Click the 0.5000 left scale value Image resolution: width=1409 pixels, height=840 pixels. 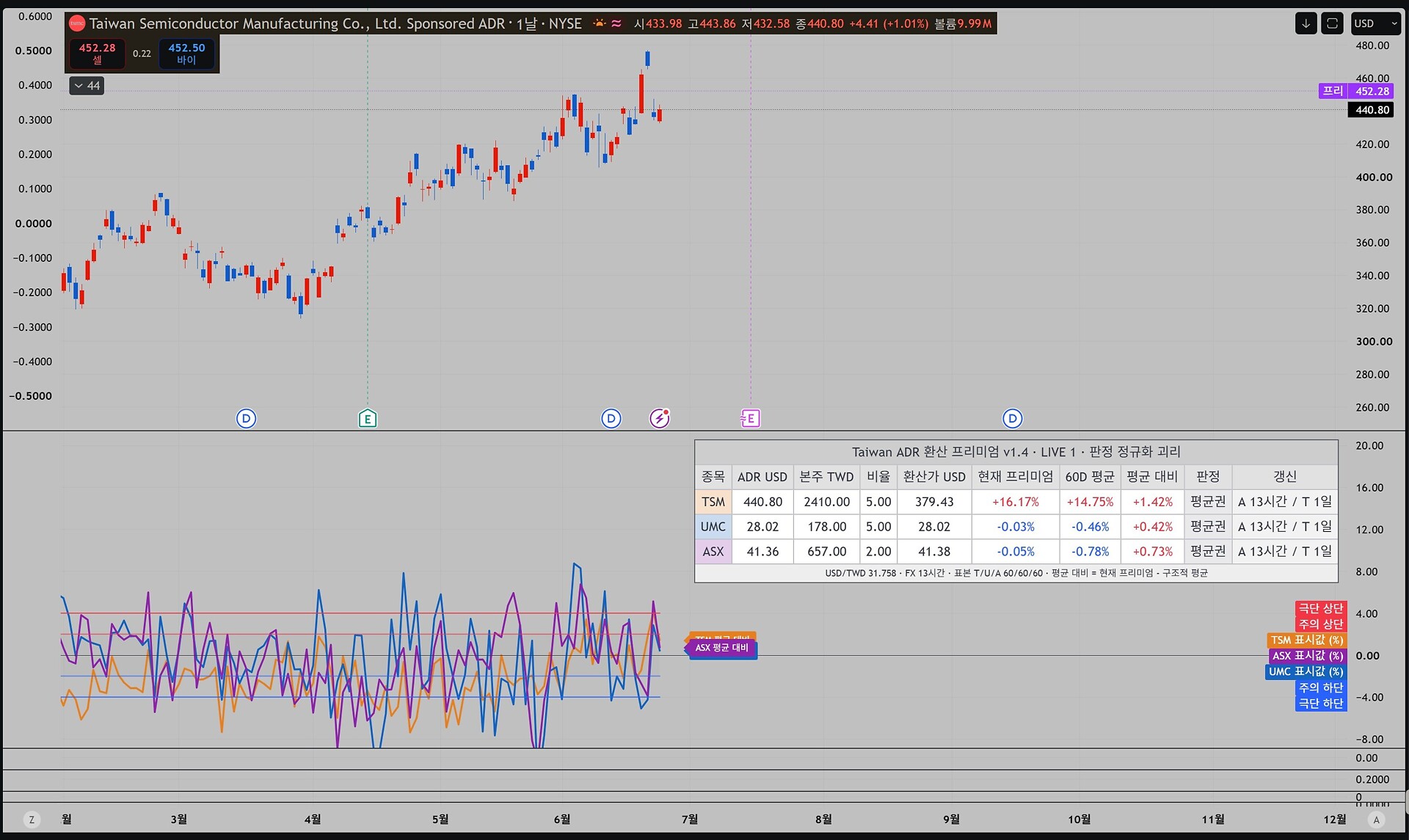pos(34,51)
